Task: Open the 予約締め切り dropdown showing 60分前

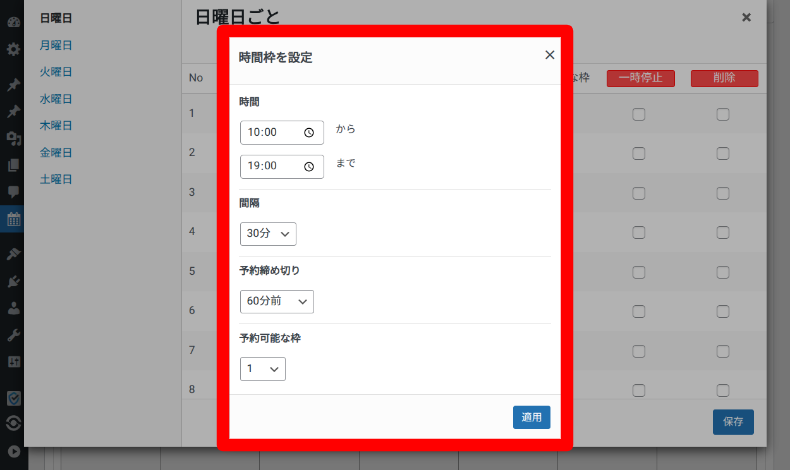Action: pos(277,302)
